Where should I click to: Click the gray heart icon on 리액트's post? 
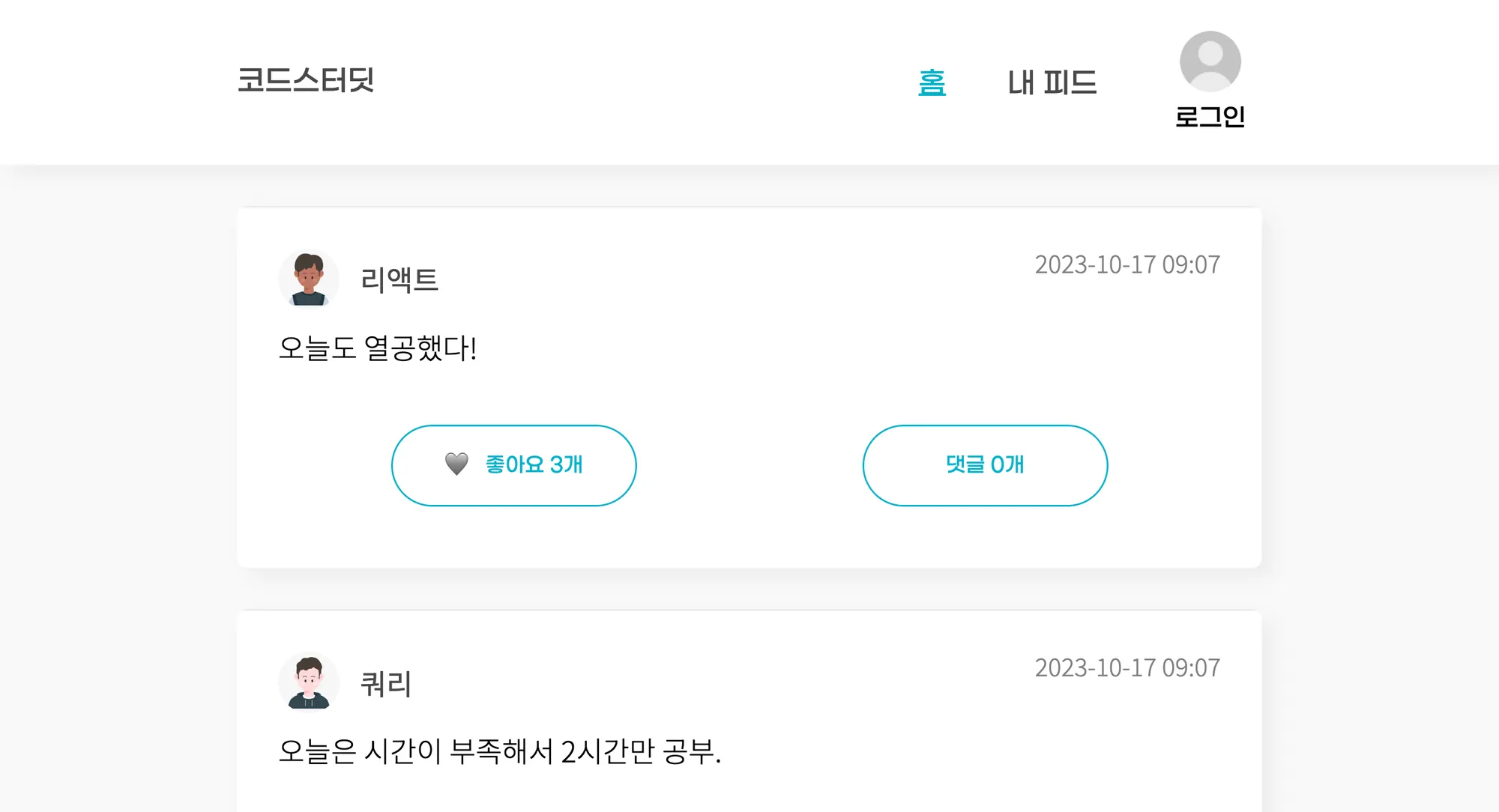[x=456, y=464]
